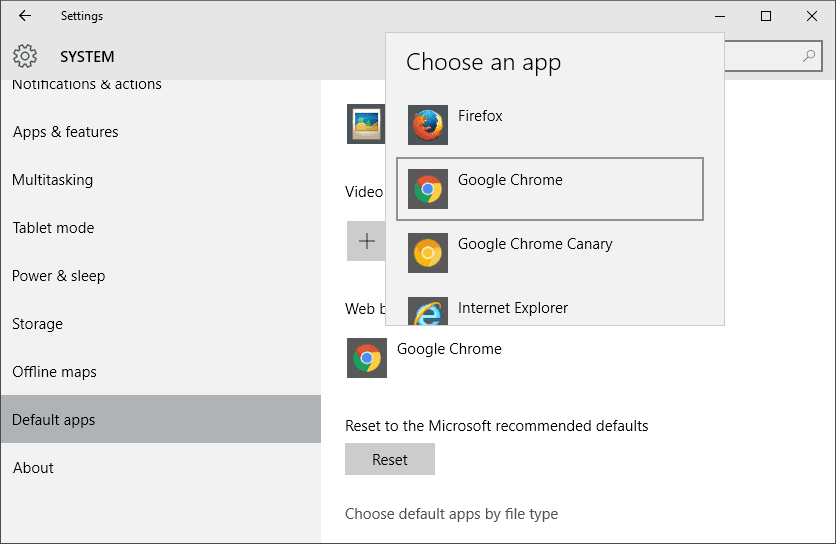Click the plus icon under Video player

[366, 241]
